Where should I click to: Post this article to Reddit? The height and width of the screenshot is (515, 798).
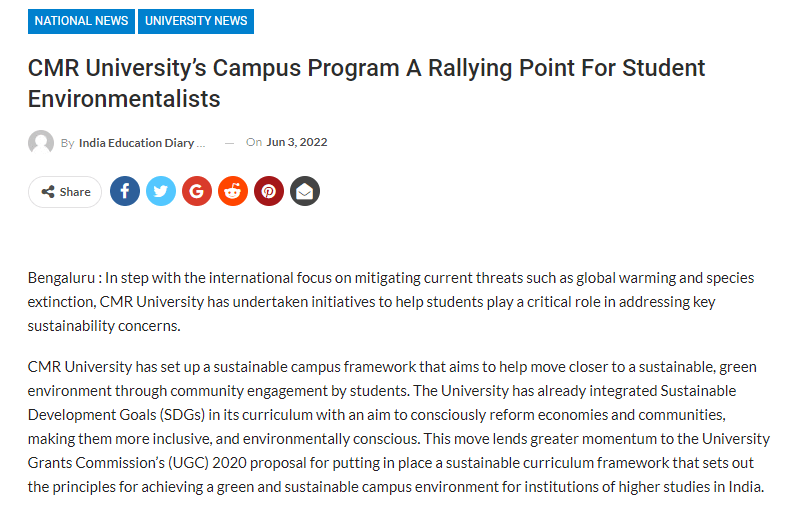click(233, 191)
